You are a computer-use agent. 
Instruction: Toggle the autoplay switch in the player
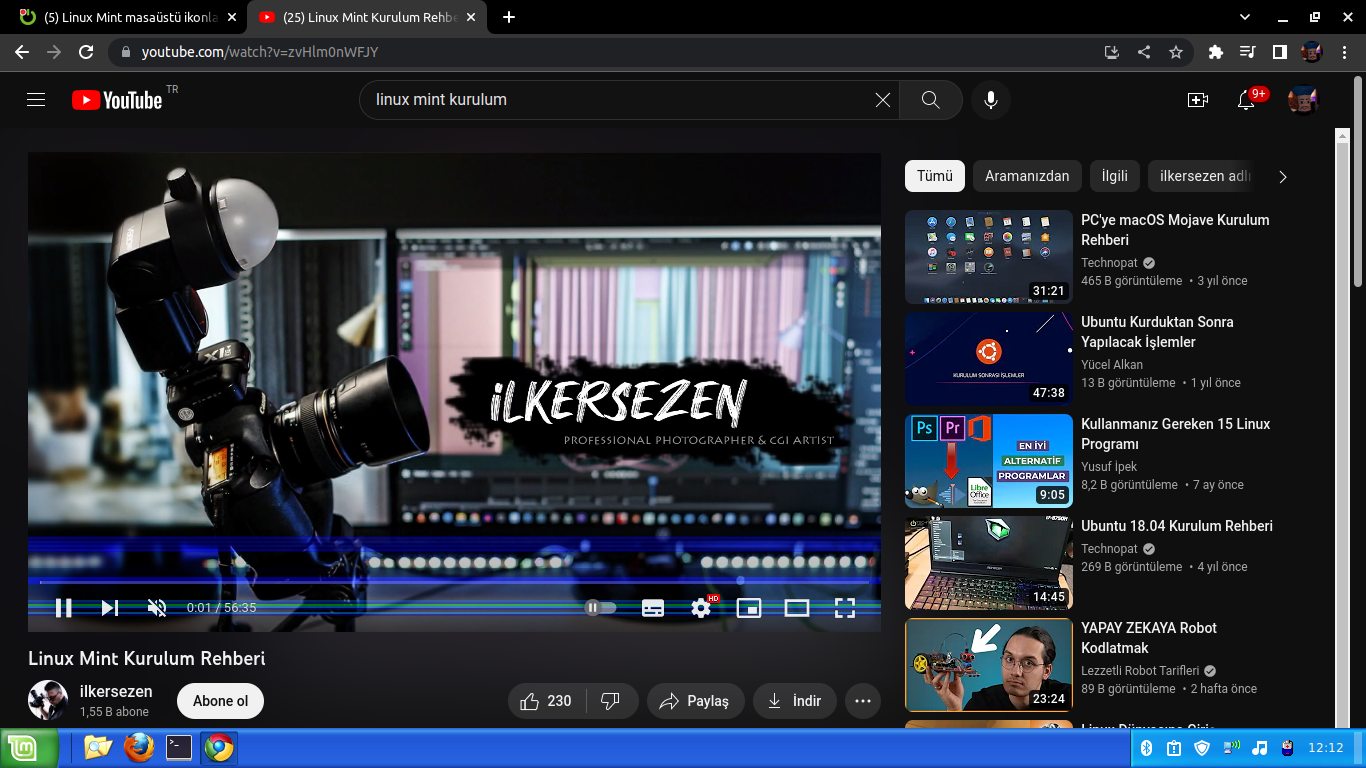pos(600,607)
